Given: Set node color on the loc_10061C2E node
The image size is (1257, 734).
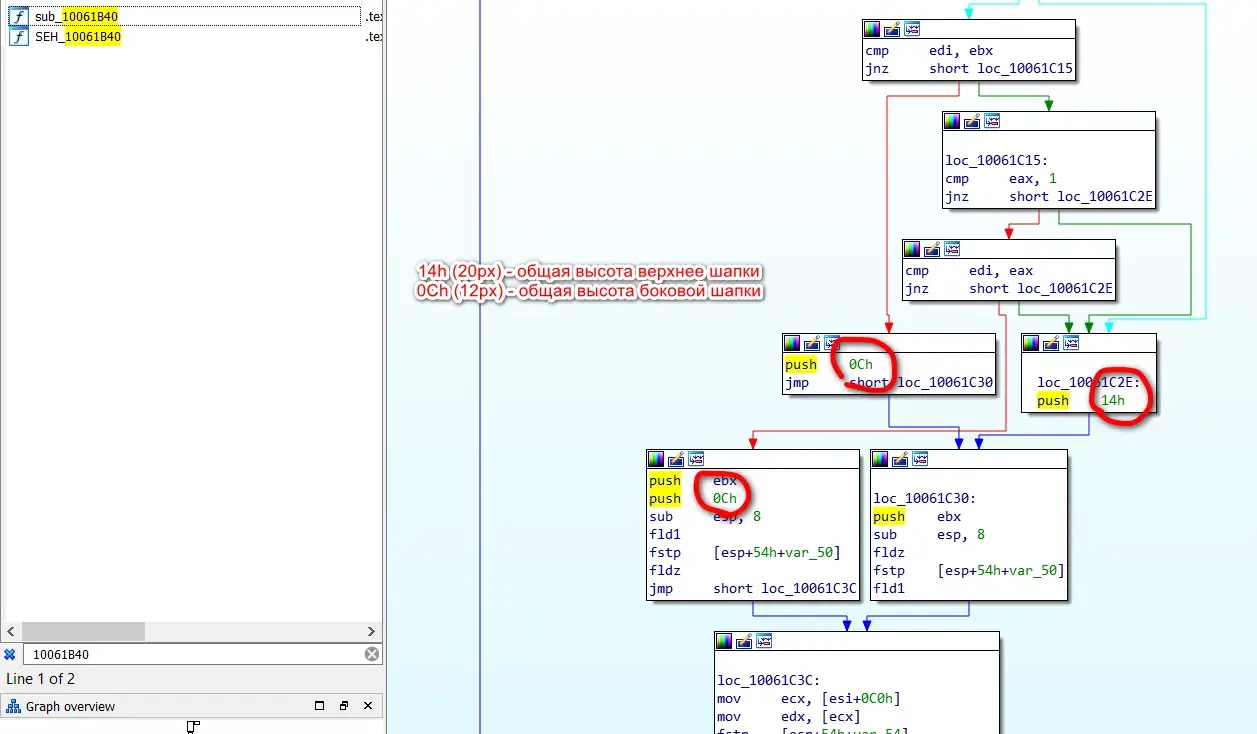Looking at the screenshot, I should 1032,343.
